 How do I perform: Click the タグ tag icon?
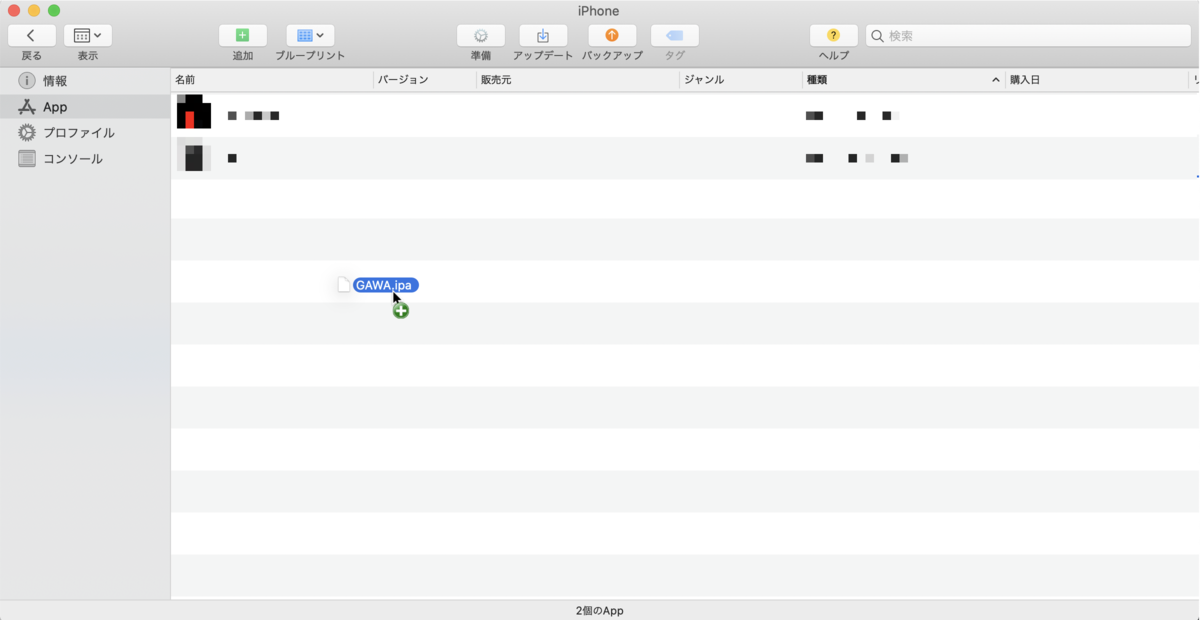[675, 36]
